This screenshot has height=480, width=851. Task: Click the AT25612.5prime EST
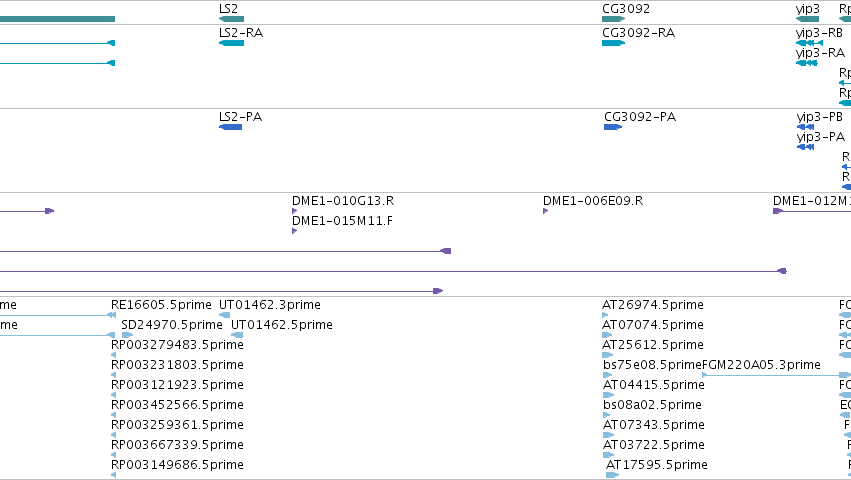pos(653,345)
